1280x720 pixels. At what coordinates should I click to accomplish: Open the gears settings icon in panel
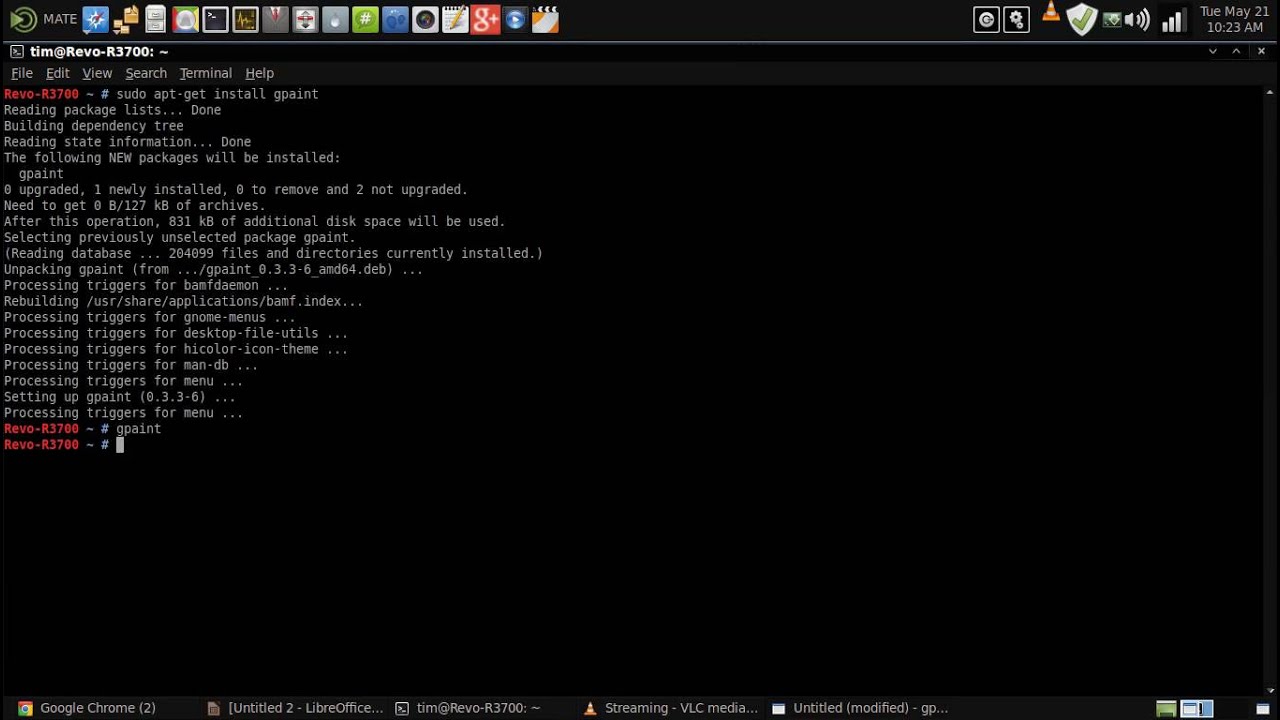pyautogui.click(x=1017, y=20)
